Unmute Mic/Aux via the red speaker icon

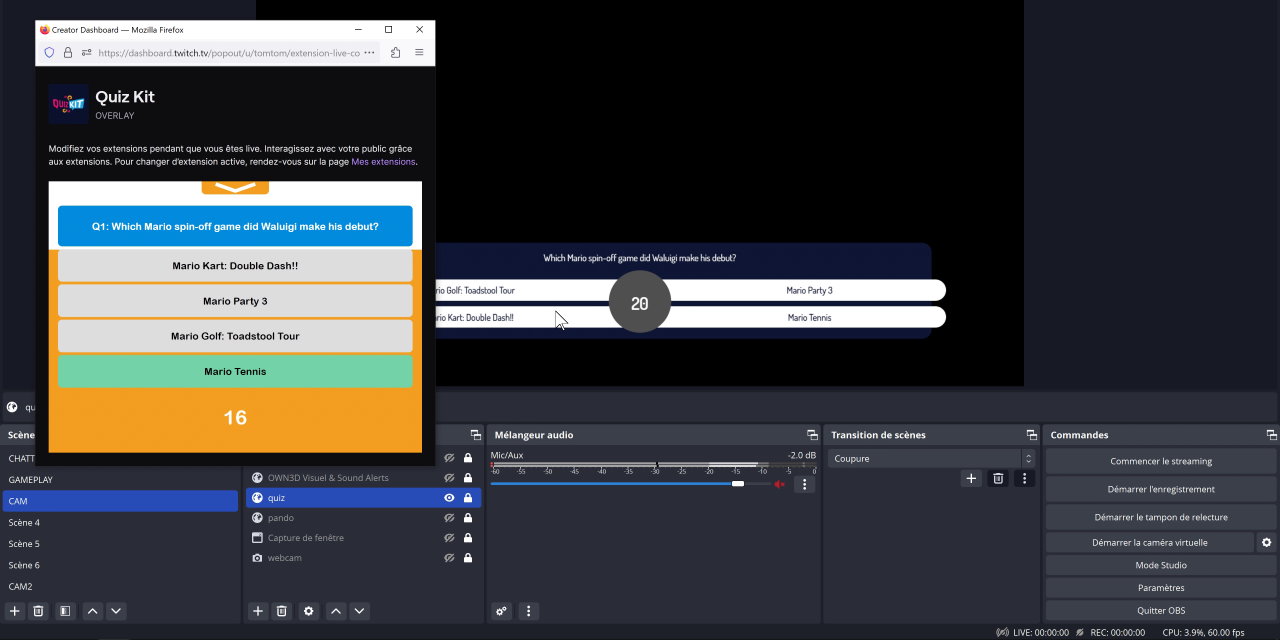point(780,484)
